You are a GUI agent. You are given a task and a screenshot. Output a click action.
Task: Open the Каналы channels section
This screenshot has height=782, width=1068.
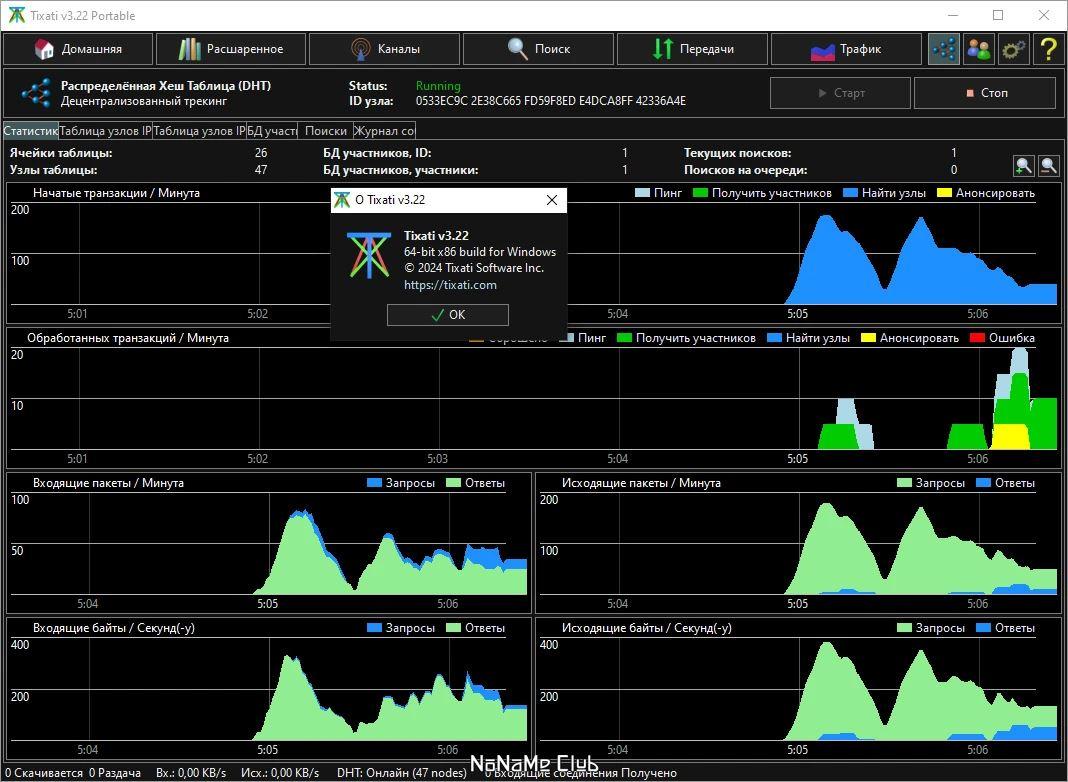(384, 49)
